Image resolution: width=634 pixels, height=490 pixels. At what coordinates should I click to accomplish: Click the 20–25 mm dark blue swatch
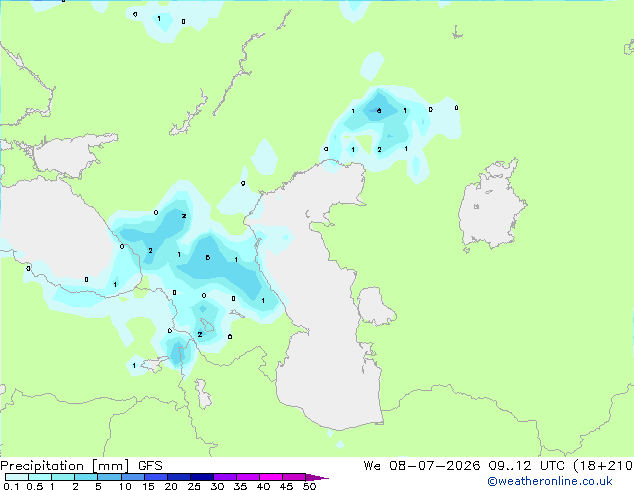coord(179,477)
